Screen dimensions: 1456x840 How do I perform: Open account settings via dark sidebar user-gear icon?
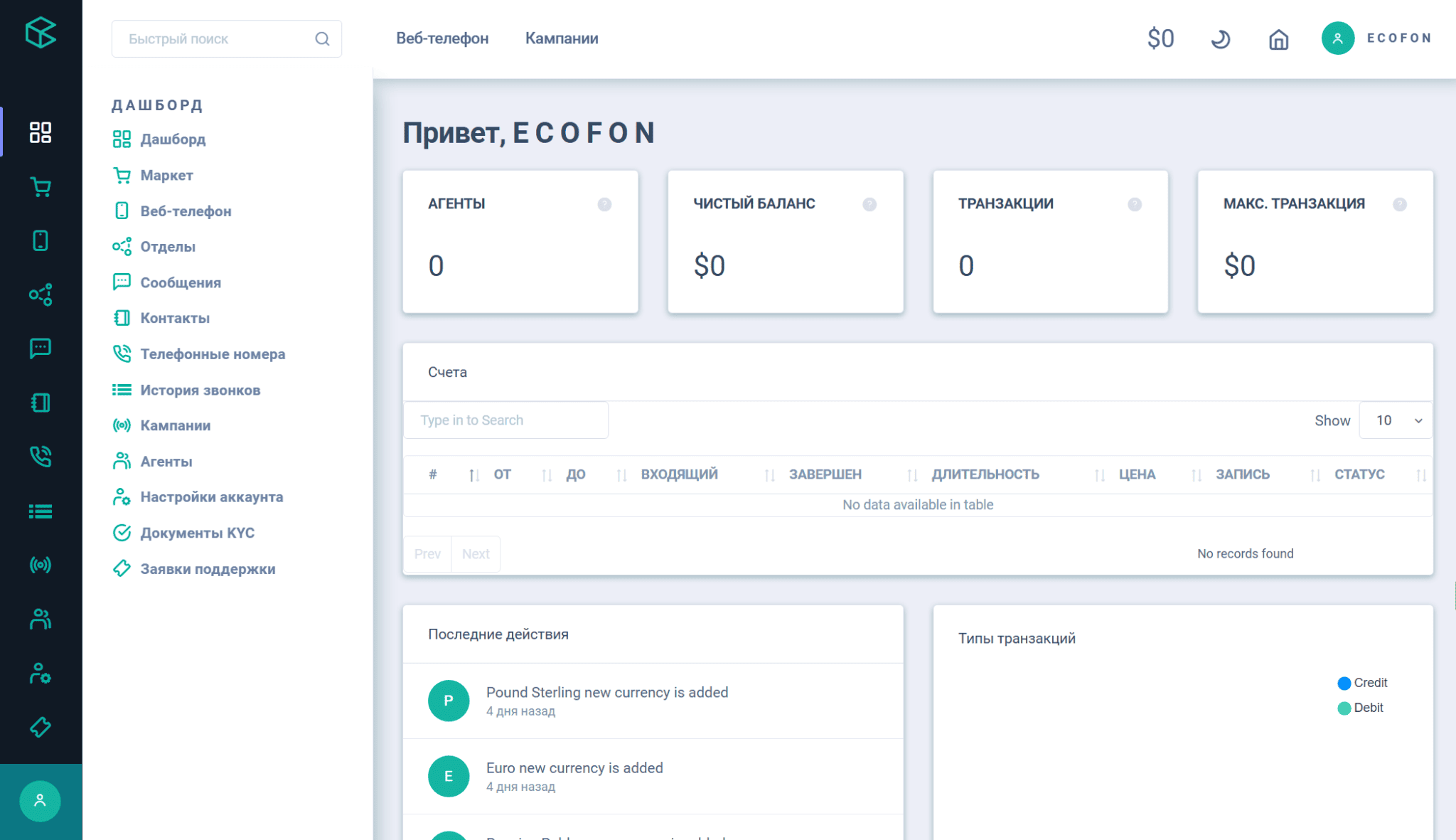[x=41, y=673]
